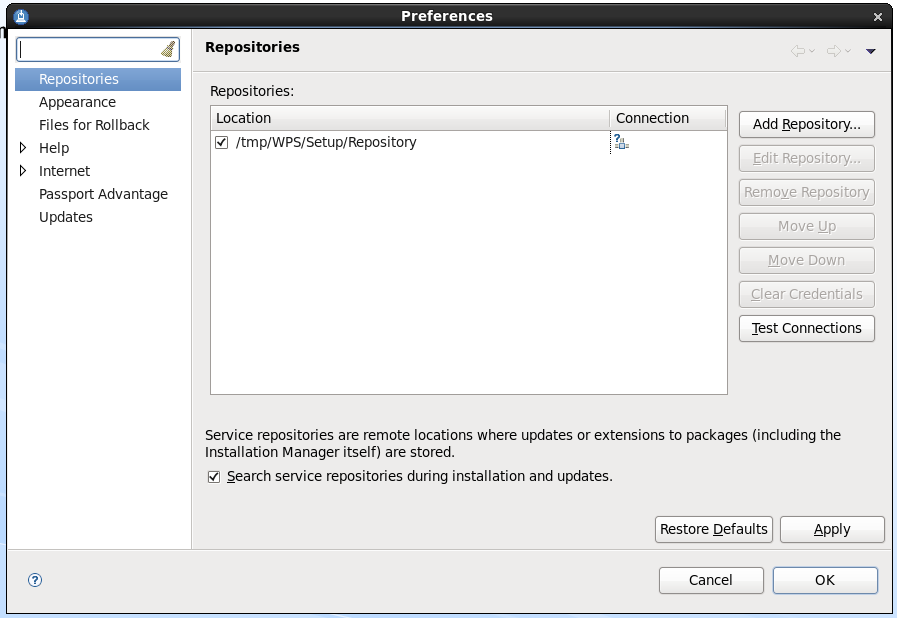Click the Add Repository button

point(806,124)
